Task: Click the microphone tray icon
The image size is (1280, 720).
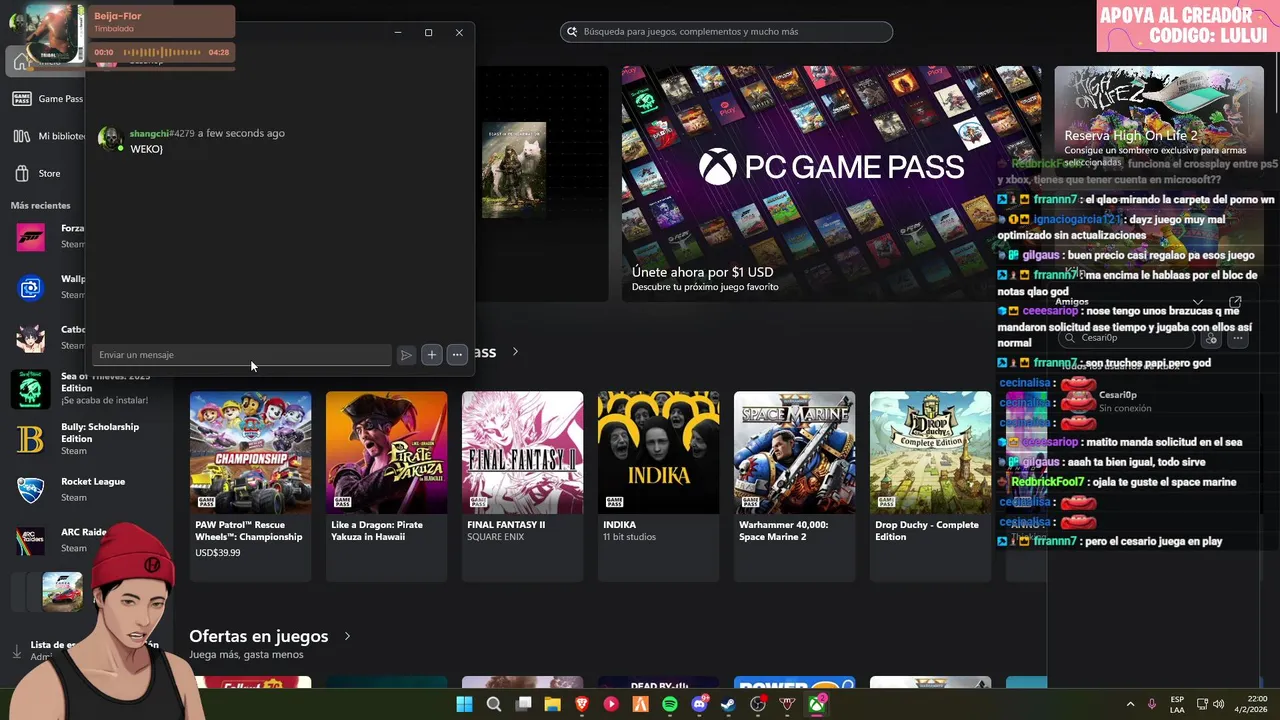Action: coord(1153,704)
